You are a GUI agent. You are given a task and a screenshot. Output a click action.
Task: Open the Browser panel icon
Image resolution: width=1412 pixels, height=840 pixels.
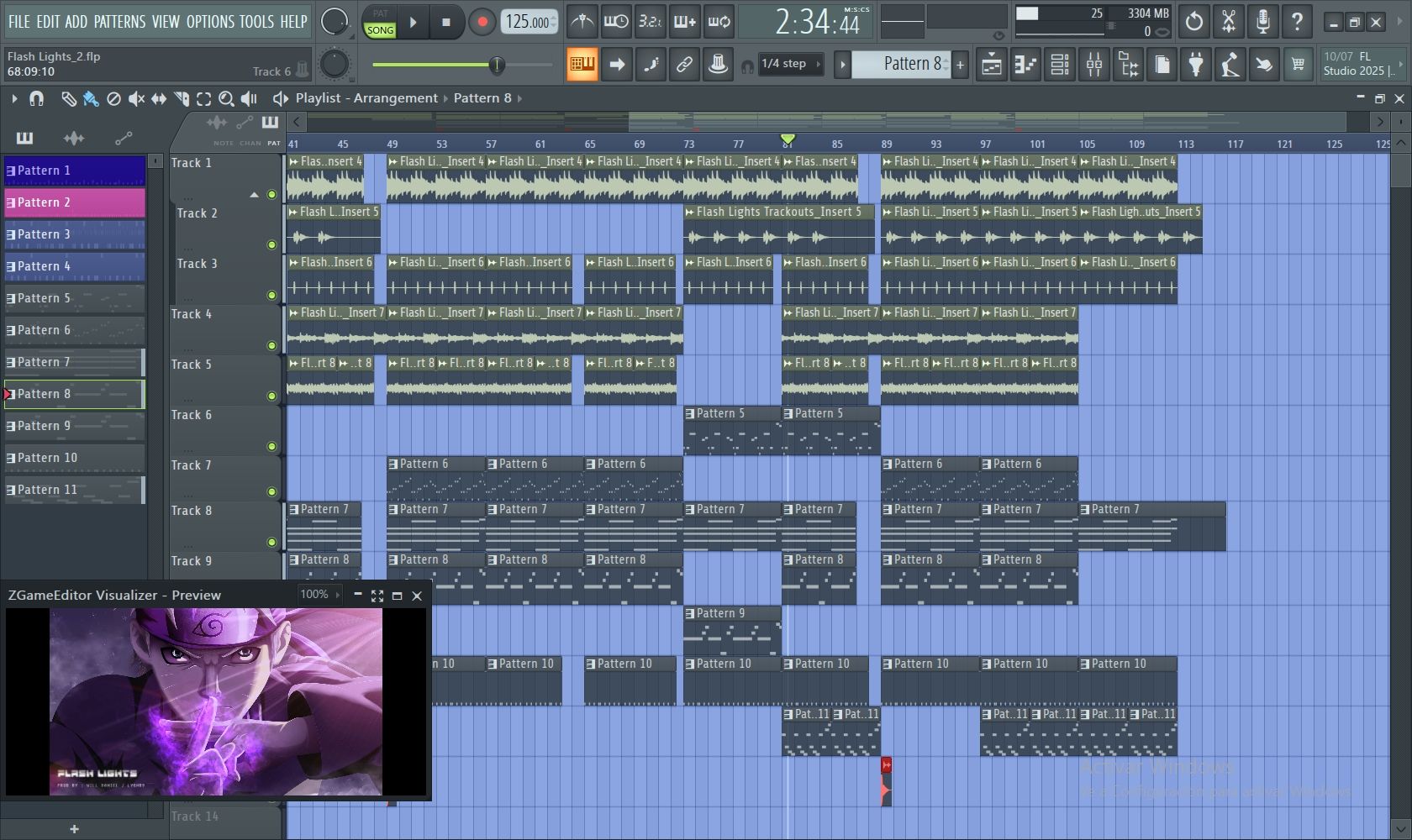click(1128, 64)
